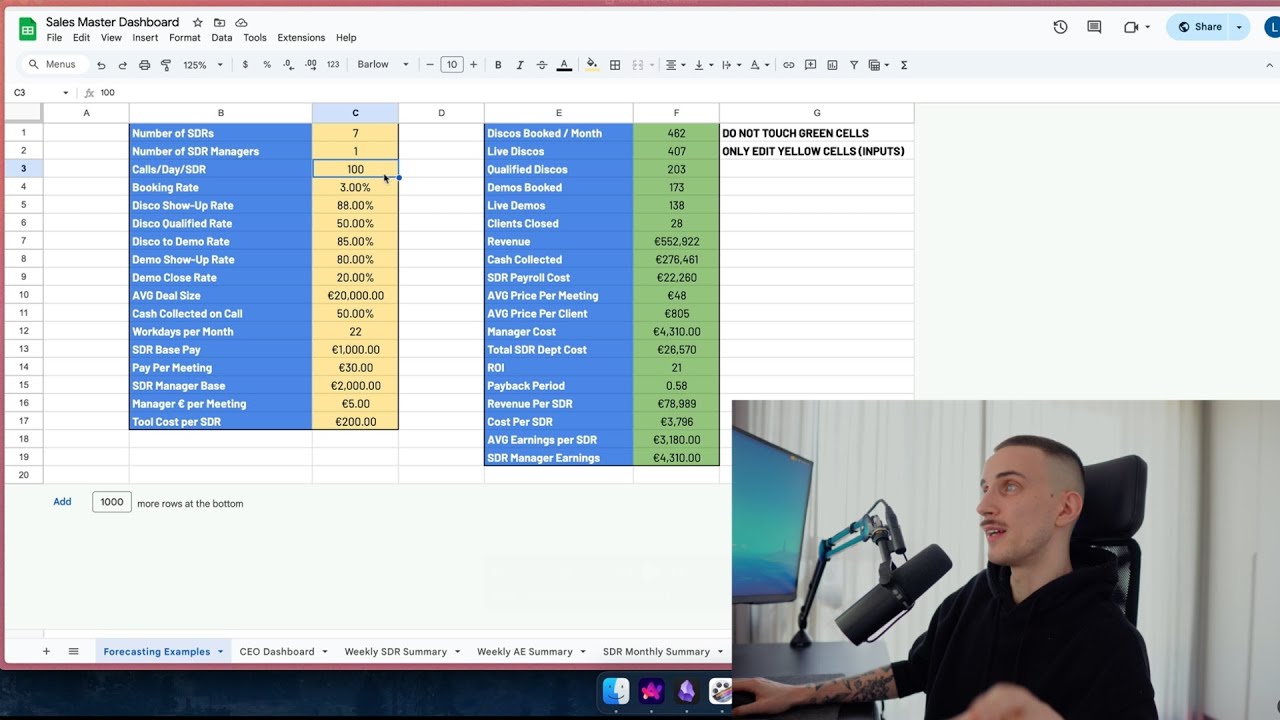Switch to Weekly AE Summary tab
Screen dimensions: 1280x720
point(525,652)
